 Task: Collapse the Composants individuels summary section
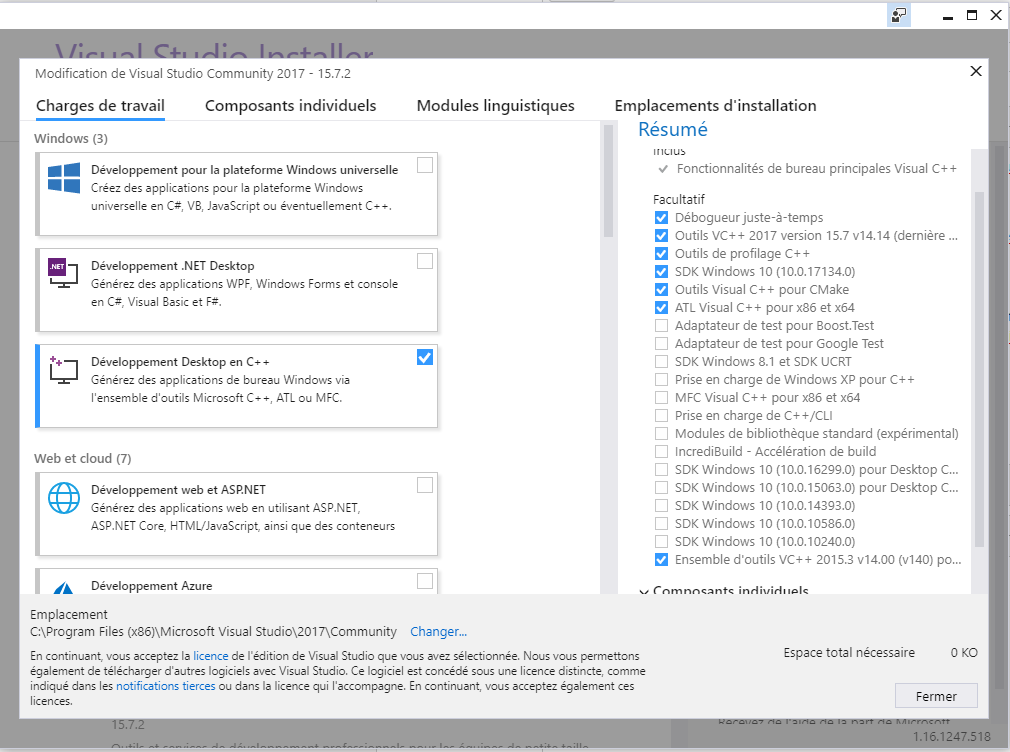pyautogui.click(x=643, y=591)
